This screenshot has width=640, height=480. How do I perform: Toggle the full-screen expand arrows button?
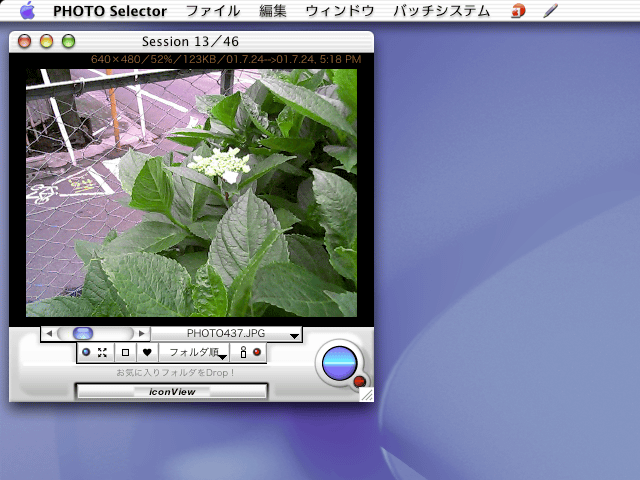pyautogui.click(x=102, y=352)
